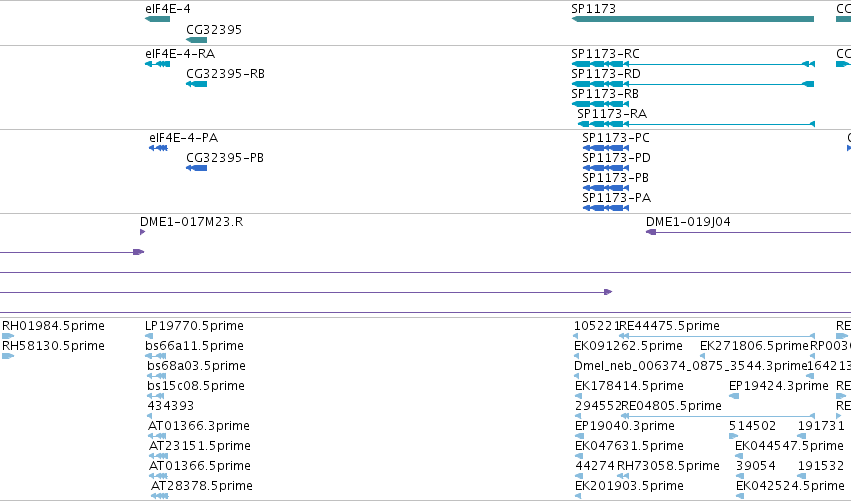Click the SP1173-RB transcript

[x=600, y=104]
